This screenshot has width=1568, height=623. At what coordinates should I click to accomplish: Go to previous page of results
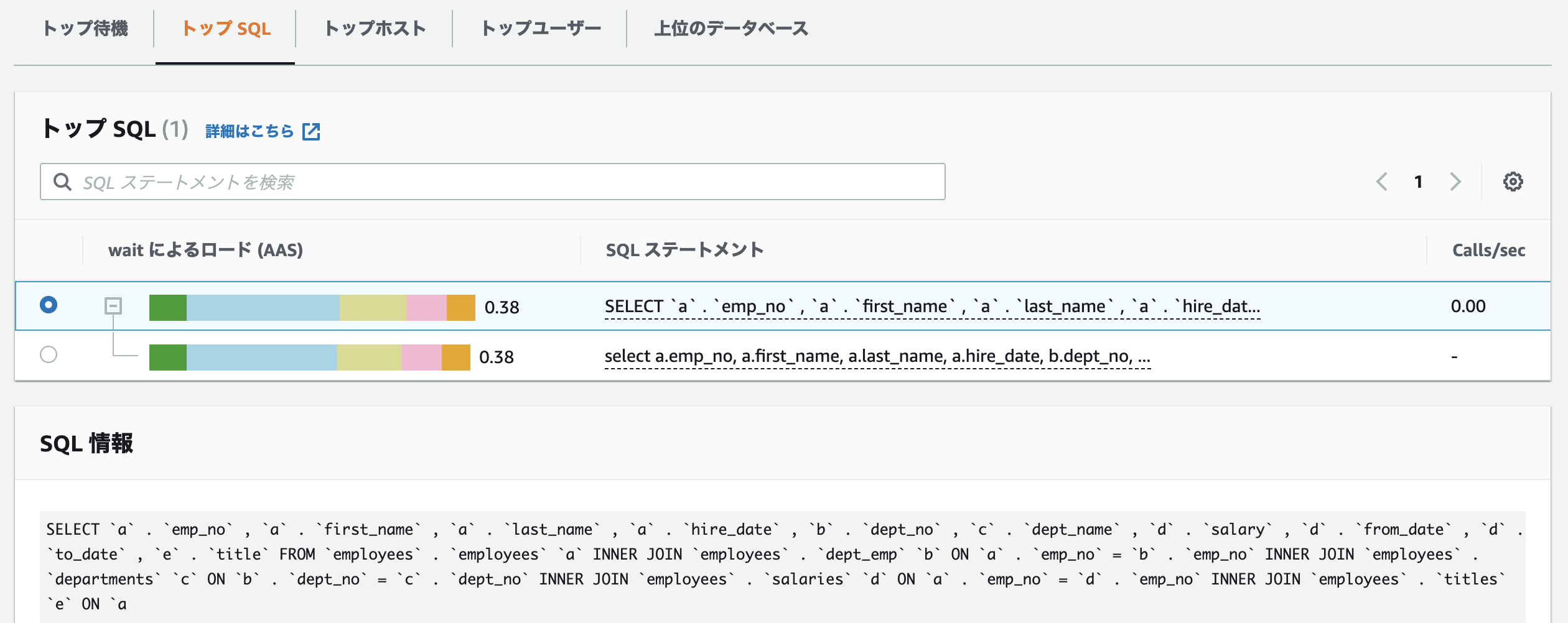(x=1381, y=182)
